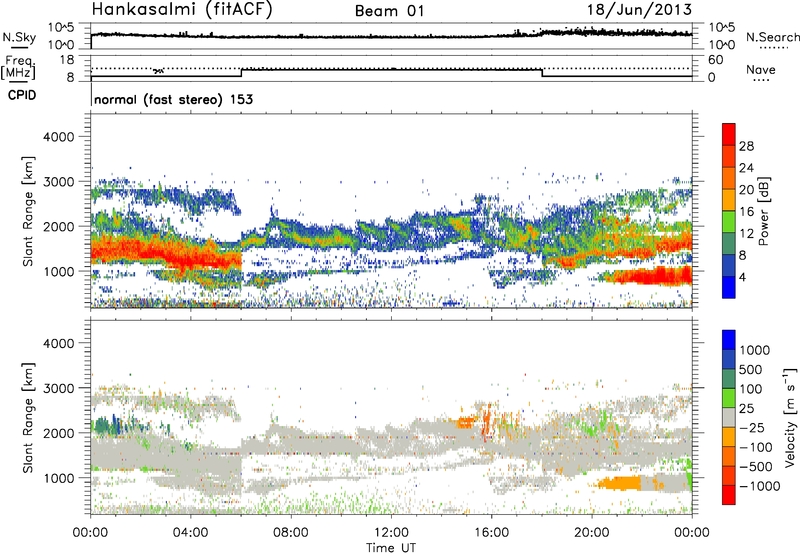Pick the red bottom segment of the velocity colorbar
Image resolution: width=800 pixels, height=554 pixels.
(x=729, y=495)
